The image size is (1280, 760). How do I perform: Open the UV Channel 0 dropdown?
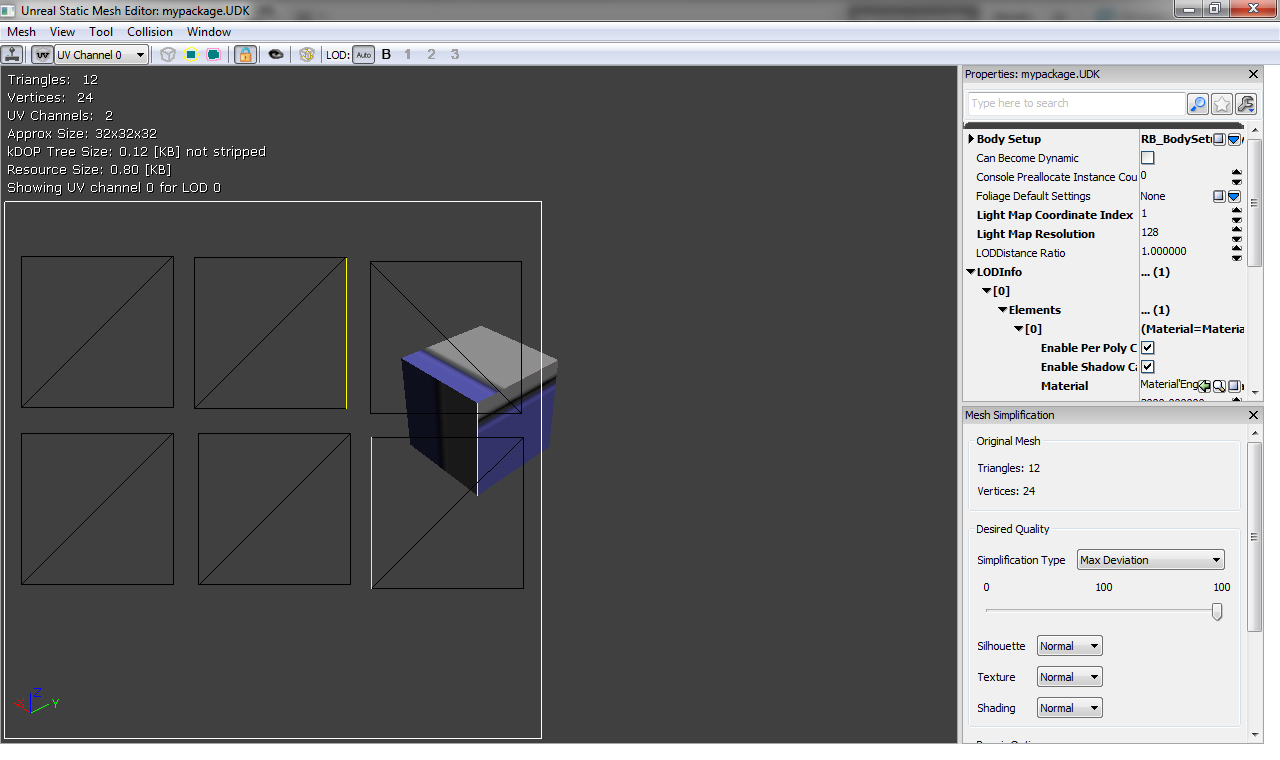pos(101,55)
